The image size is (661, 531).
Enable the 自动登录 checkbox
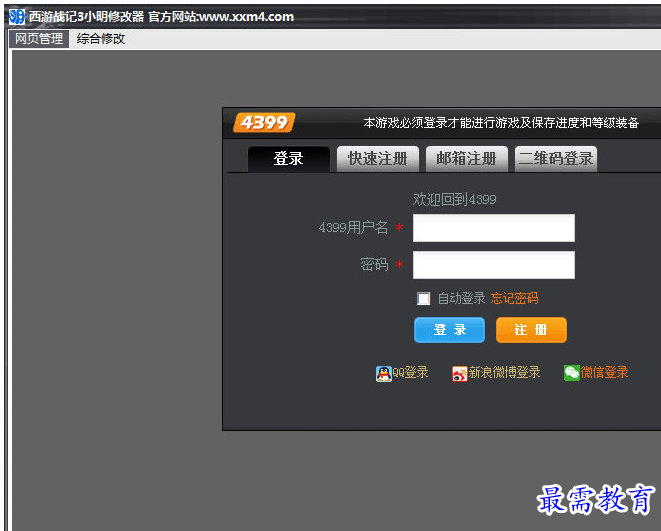423,298
